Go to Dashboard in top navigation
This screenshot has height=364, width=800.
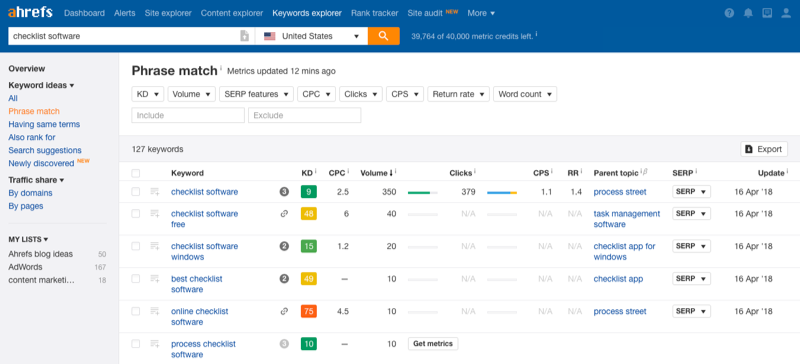pos(84,13)
